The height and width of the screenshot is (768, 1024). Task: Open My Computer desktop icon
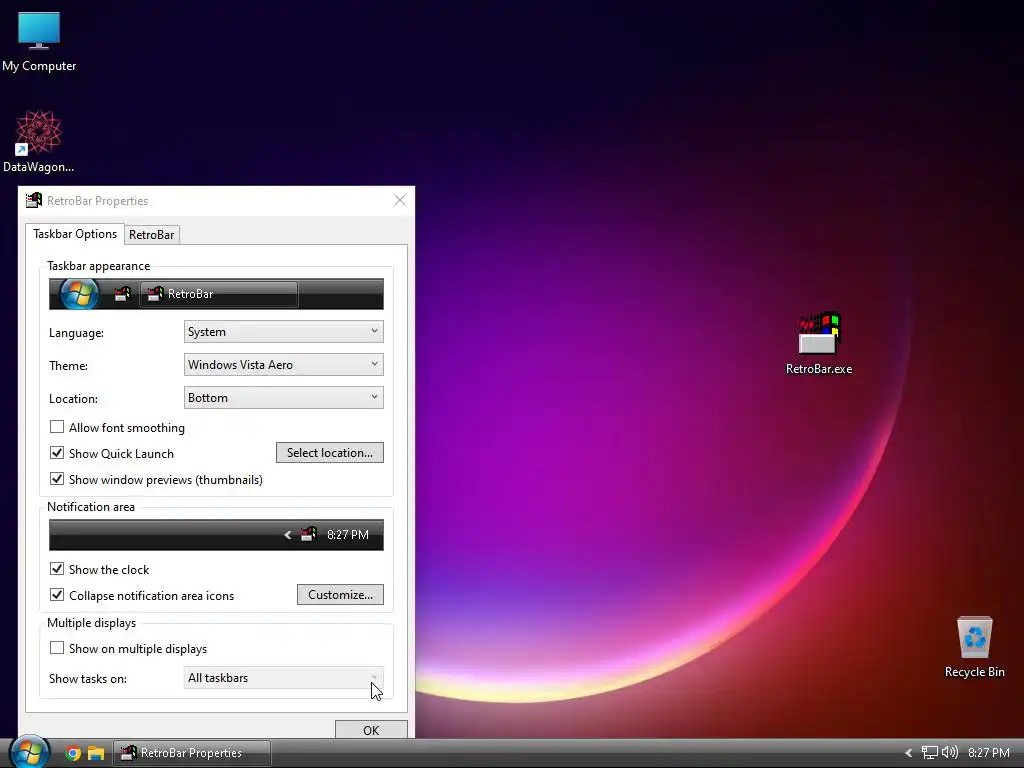coord(39,40)
